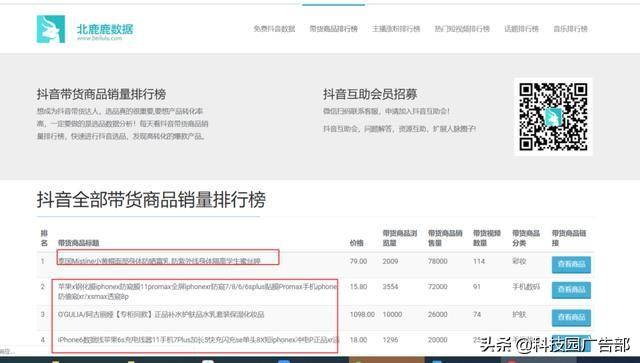Image resolution: width=640 pixels, height=363 pixels.
Task: Click the QR code image
Action: pos(553,117)
